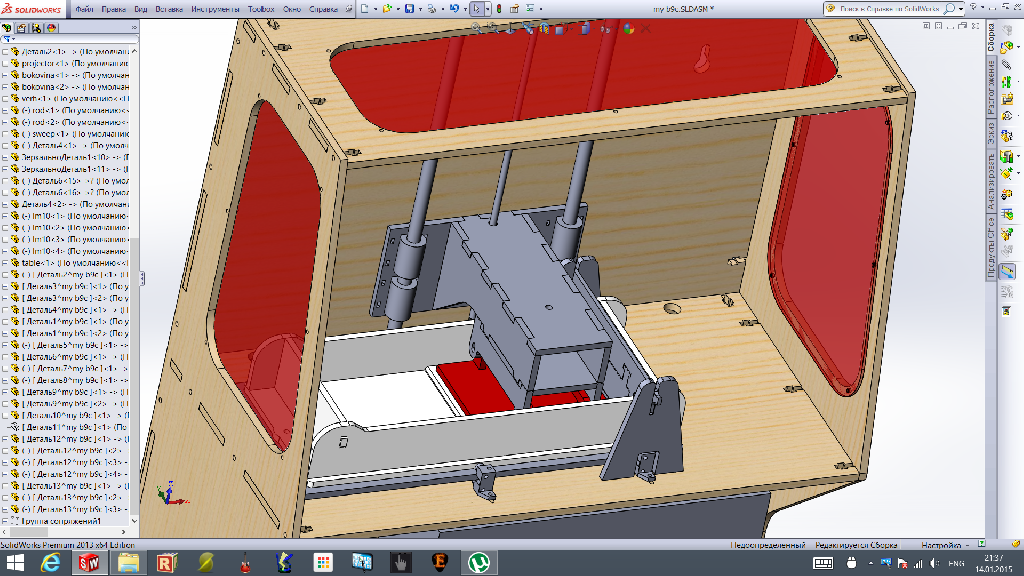Expand the projector<1> tree item
This screenshot has width=1024, height=576.
[4, 63]
